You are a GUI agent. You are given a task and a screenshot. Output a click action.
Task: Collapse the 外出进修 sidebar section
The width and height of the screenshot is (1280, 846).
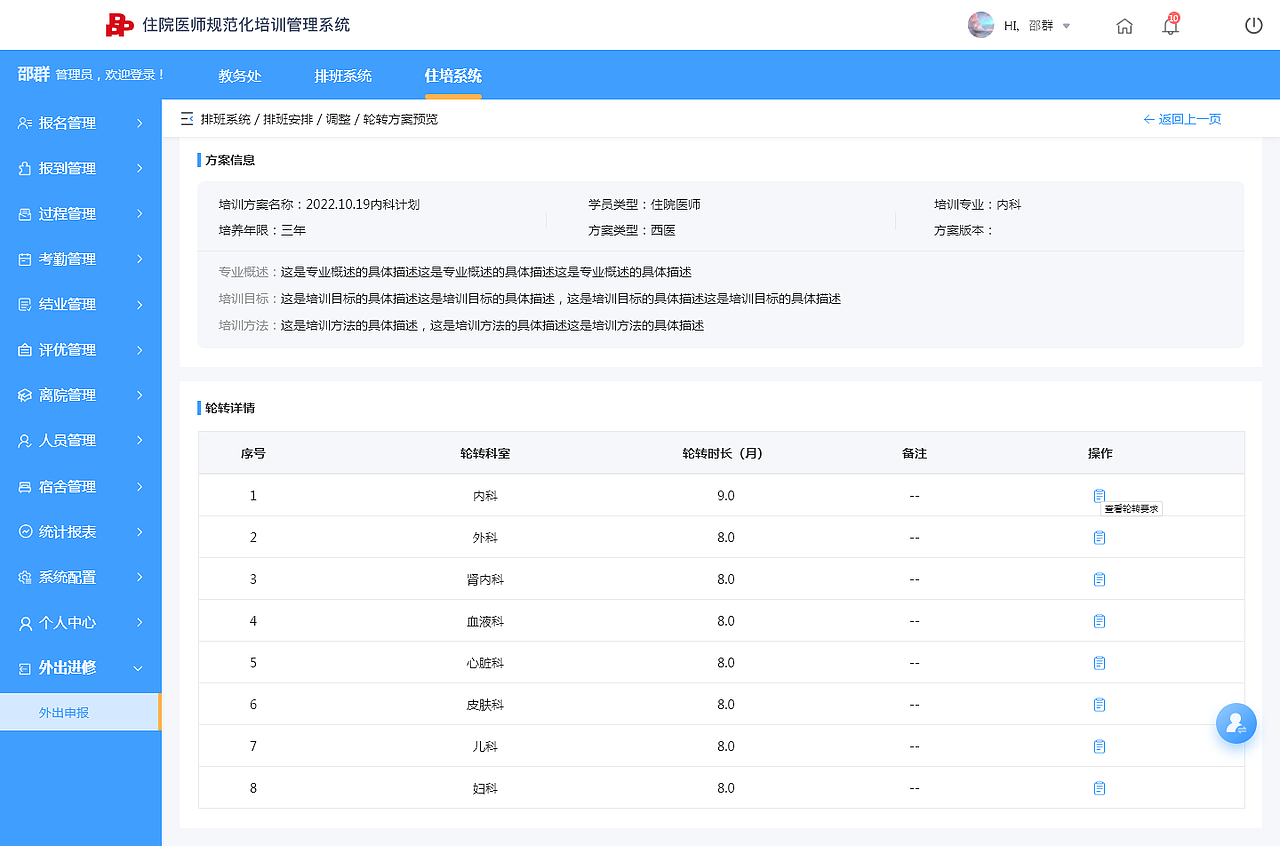(80, 668)
